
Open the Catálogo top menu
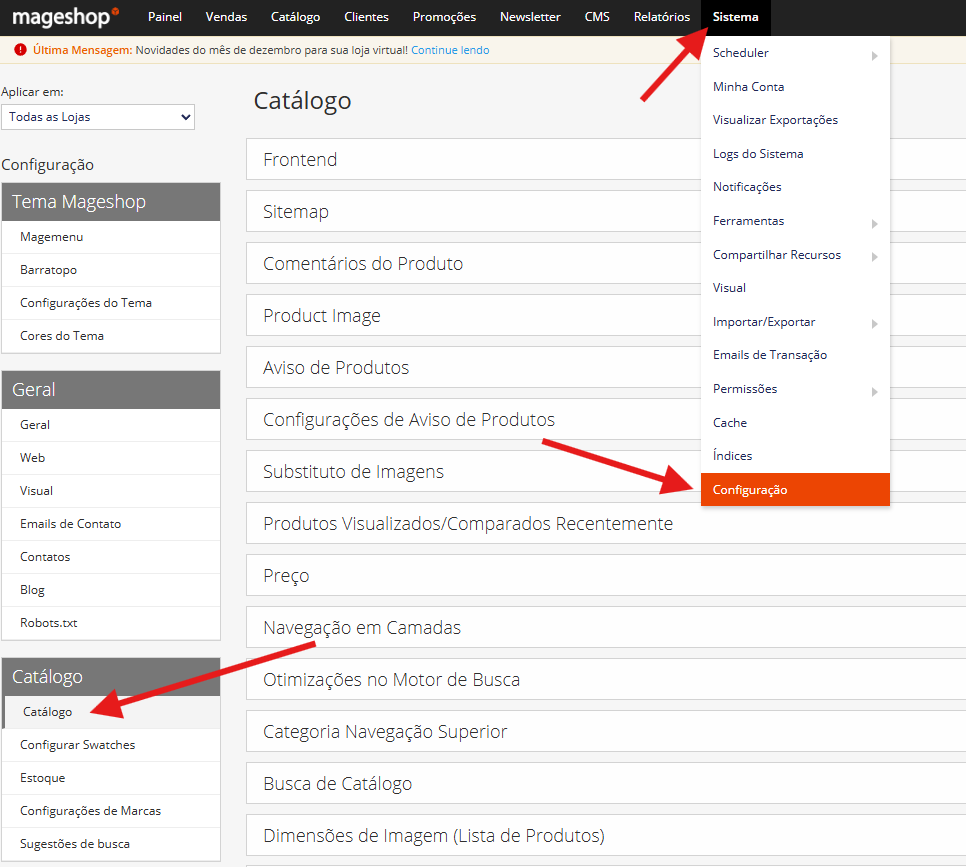pyautogui.click(x=295, y=17)
